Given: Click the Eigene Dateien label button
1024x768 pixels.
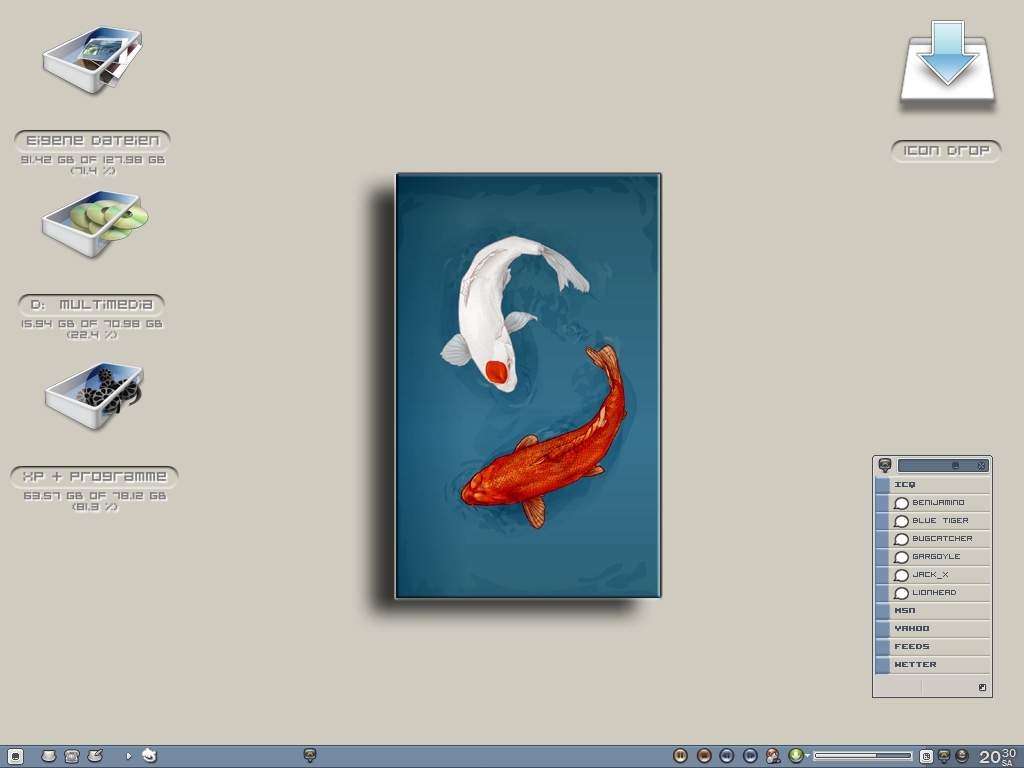Looking at the screenshot, I should point(93,140).
